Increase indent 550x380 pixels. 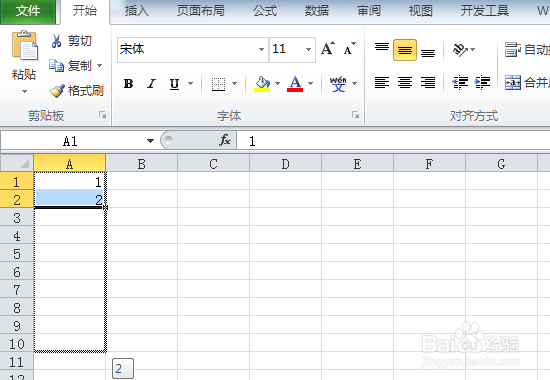click(x=482, y=83)
